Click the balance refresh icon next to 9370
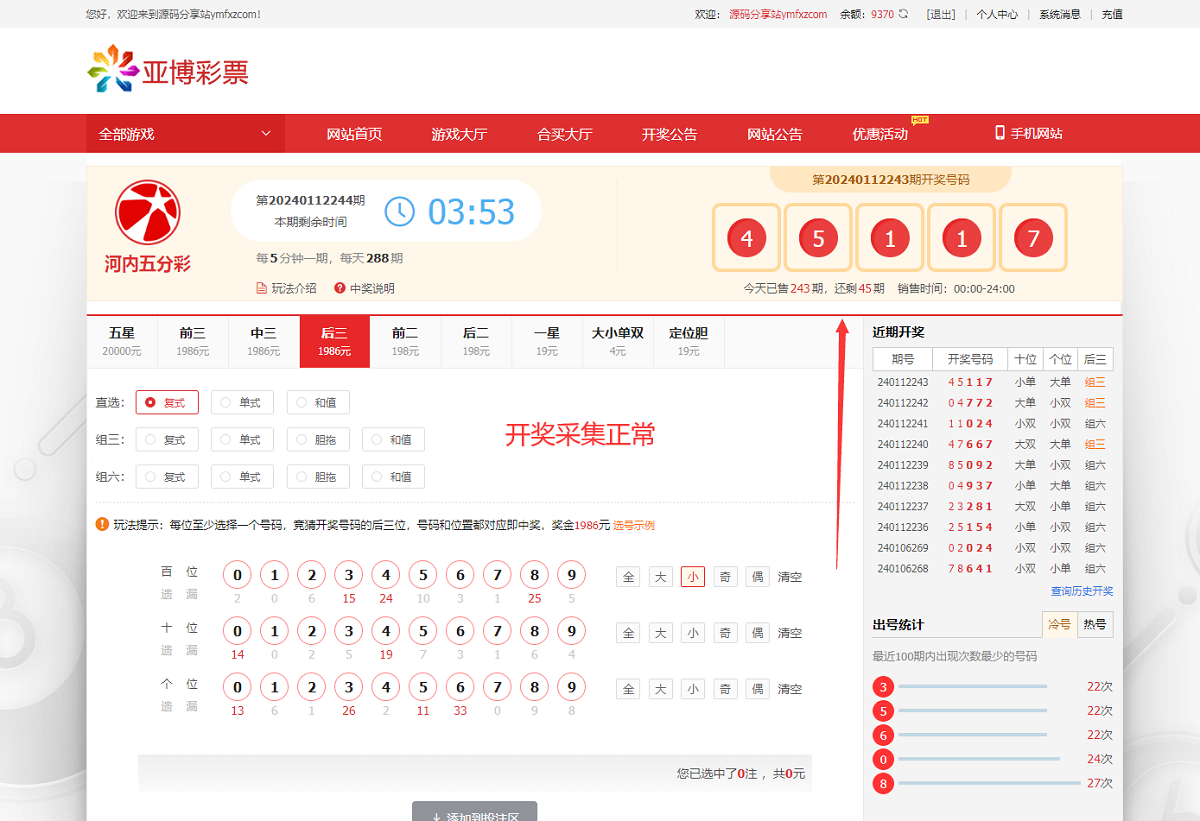The image size is (1200, 821). pyautogui.click(x=904, y=14)
